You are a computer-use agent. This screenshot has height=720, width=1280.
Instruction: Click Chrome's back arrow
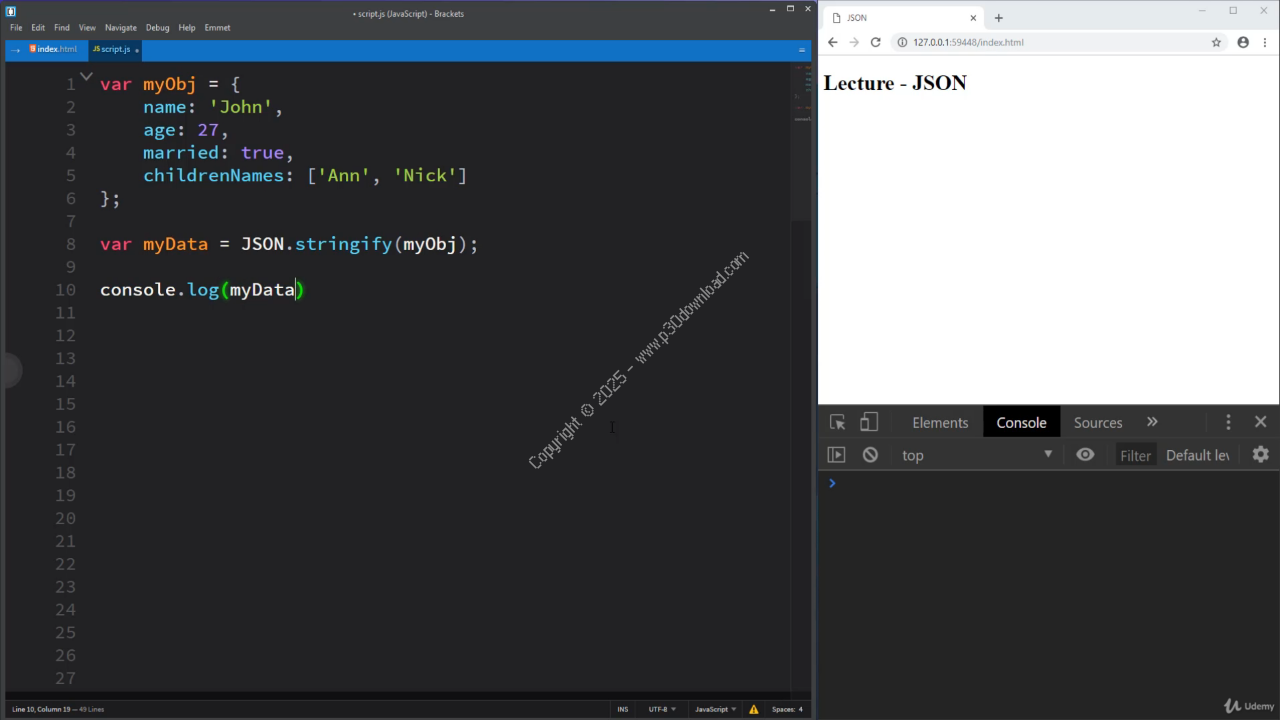tap(832, 42)
